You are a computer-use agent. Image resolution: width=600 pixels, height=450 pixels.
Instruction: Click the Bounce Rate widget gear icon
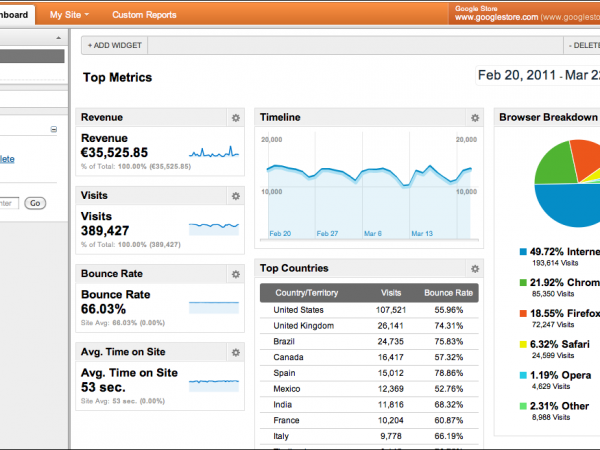click(x=235, y=274)
